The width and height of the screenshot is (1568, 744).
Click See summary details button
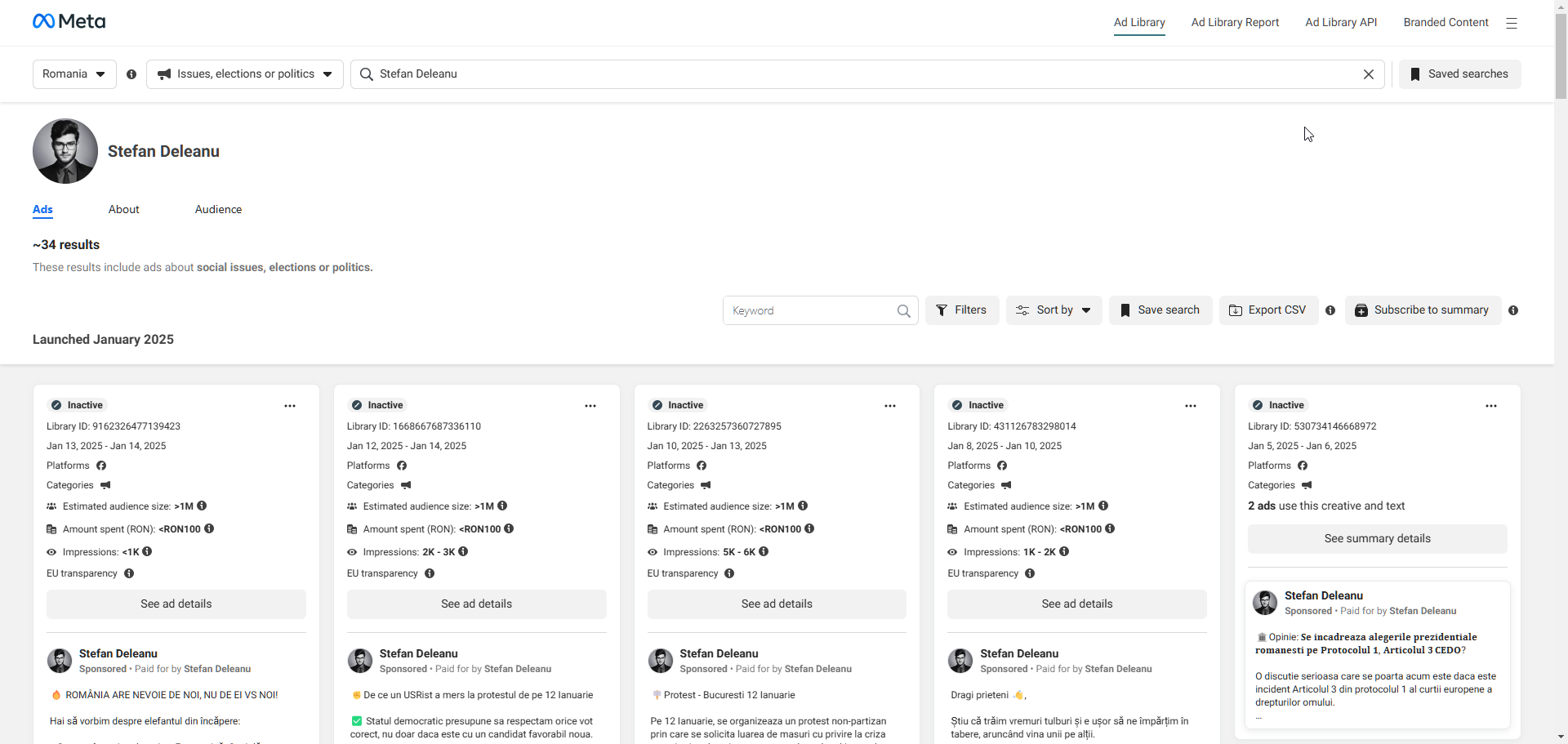1377,539
